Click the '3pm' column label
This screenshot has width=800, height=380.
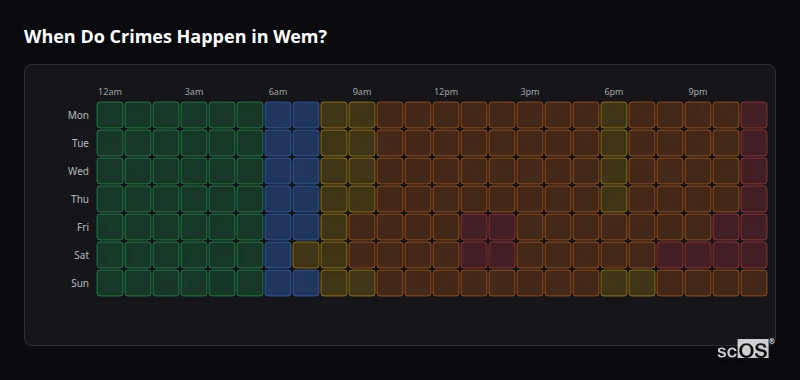tap(530, 92)
